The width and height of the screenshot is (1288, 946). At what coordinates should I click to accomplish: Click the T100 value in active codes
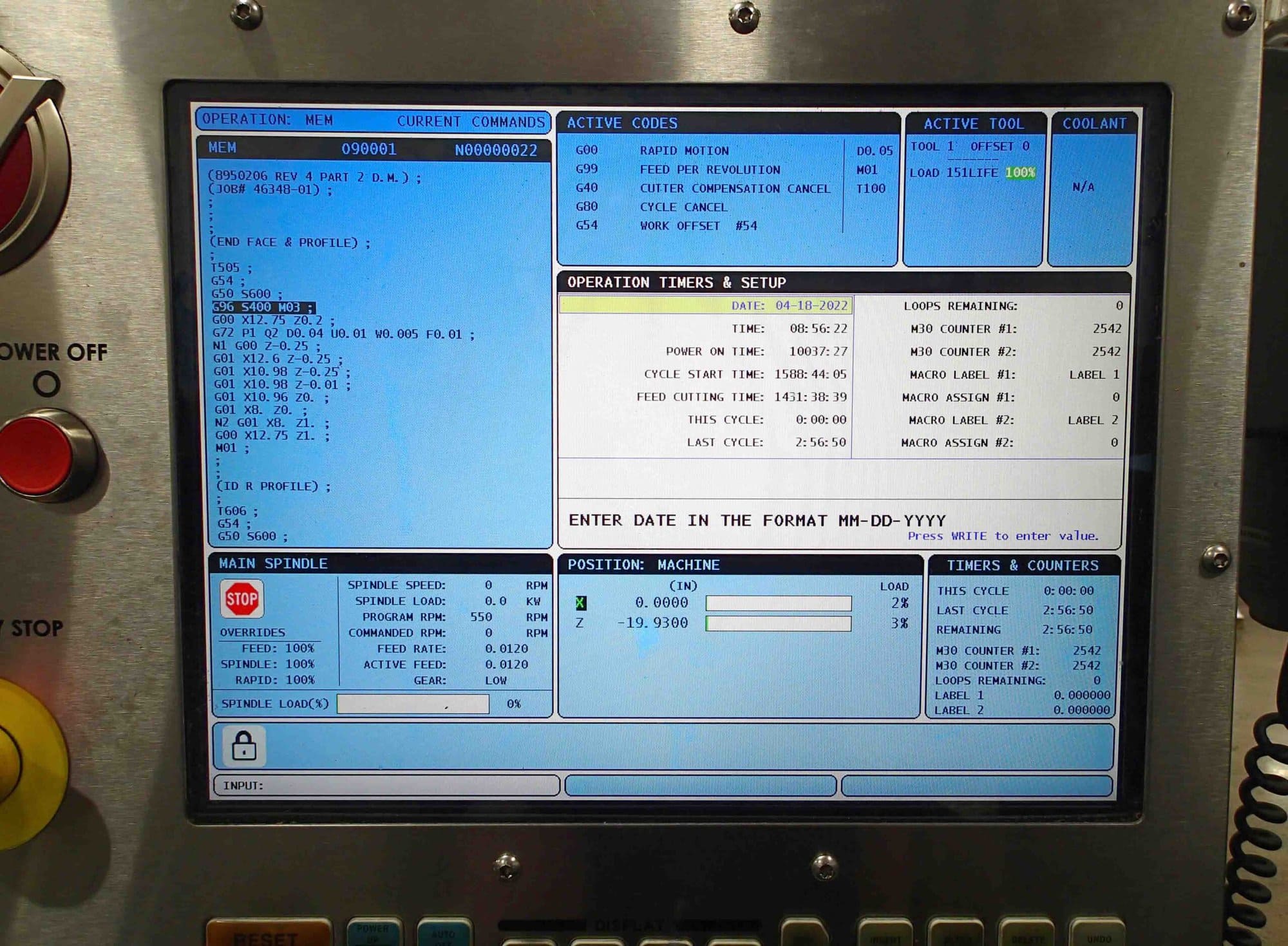871,189
